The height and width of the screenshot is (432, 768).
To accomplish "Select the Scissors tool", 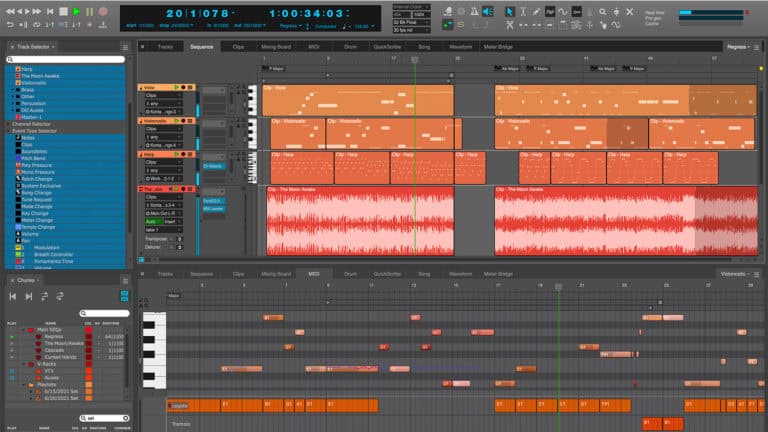I will [x=510, y=24].
